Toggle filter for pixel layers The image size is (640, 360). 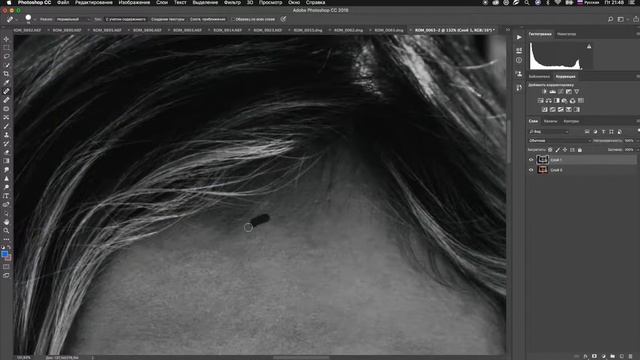tap(587, 131)
